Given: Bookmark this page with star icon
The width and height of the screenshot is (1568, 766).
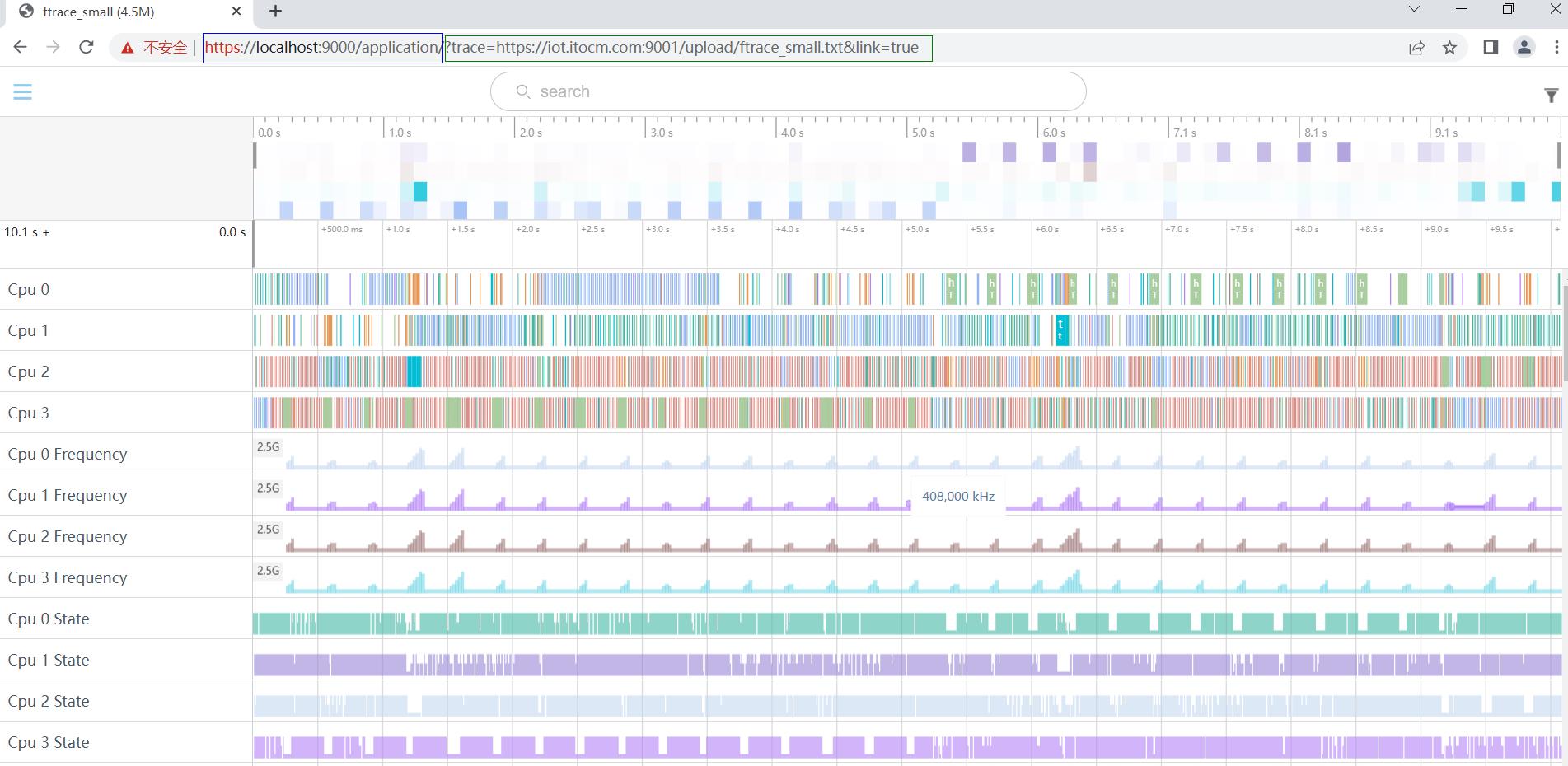Looking at the screenshot, I should point(1450,48).
